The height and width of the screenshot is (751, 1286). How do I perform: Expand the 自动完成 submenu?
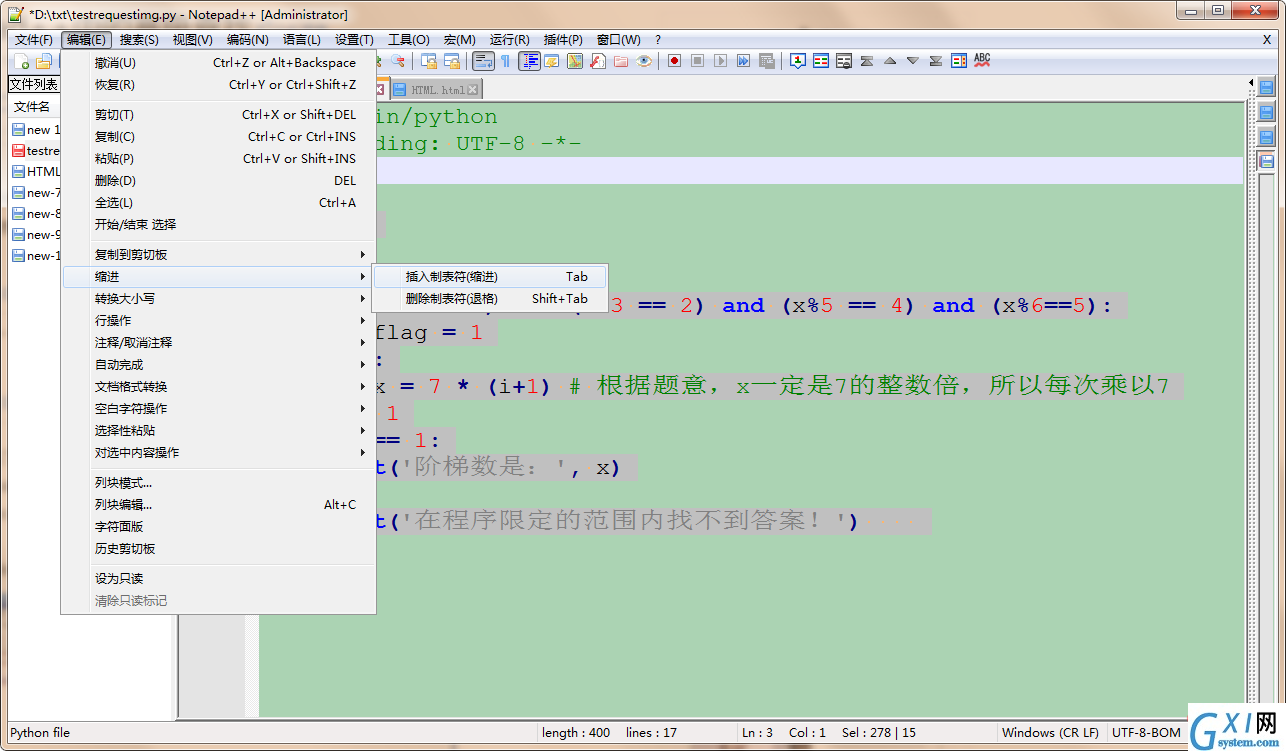[x=218, y=365]
